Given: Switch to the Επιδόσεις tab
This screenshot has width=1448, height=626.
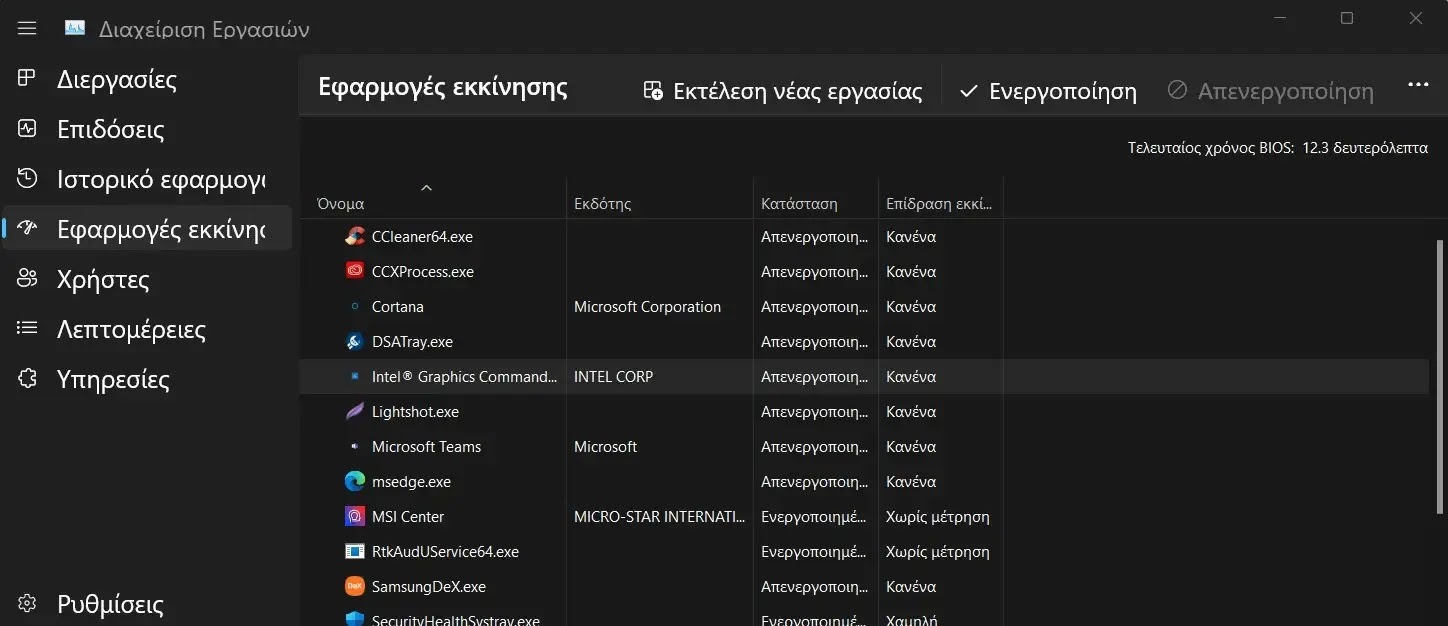Looking at the screenshot, I should (x=147, y=129).
